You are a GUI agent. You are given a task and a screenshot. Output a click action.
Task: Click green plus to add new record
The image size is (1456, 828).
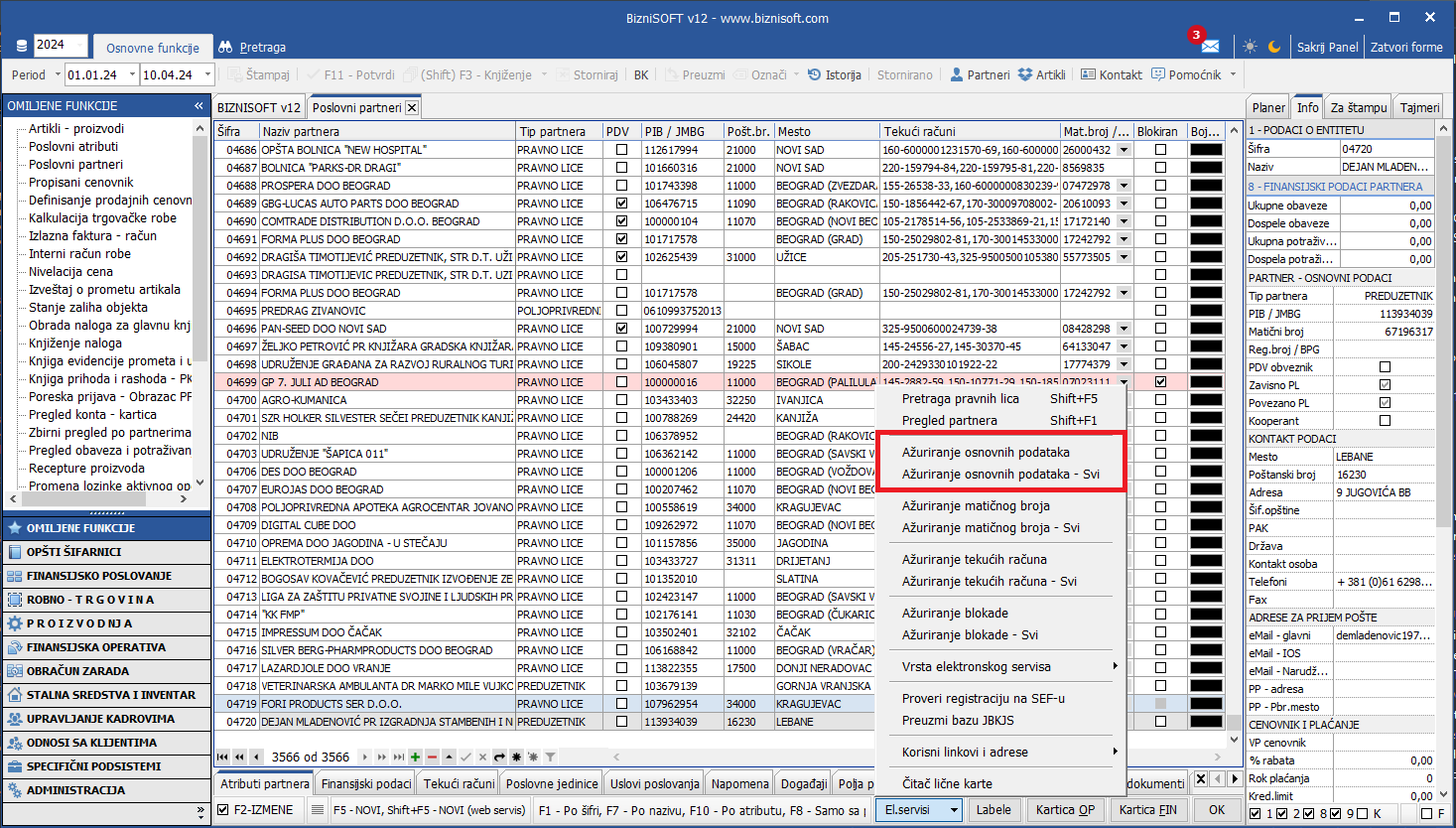[415, 757]
